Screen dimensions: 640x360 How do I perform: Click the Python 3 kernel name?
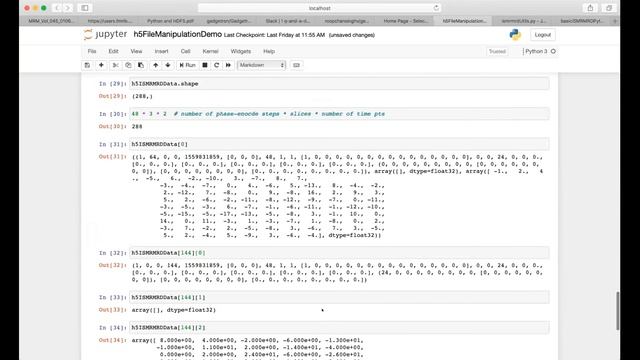pyautogui.click(x=536, y=51)
